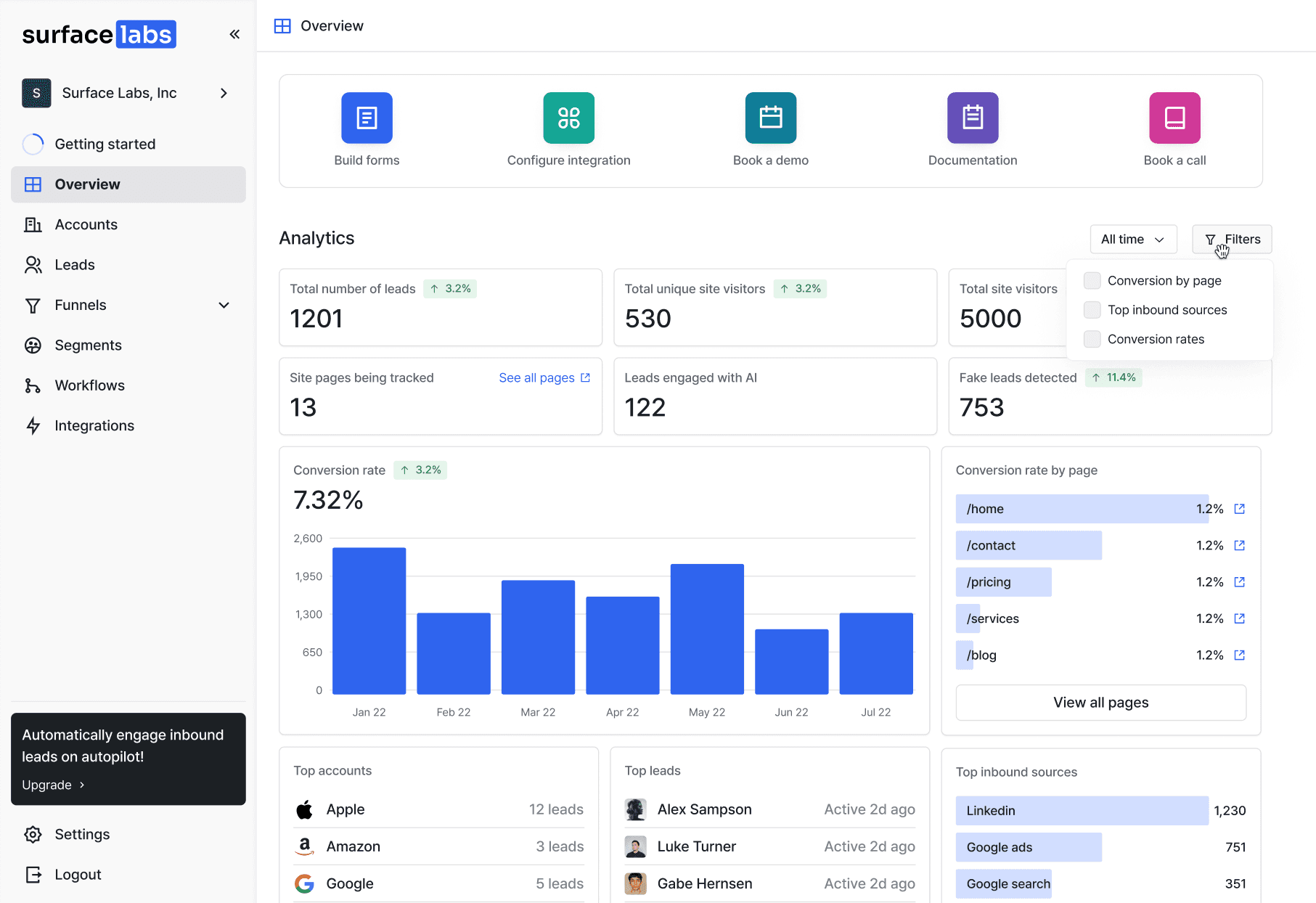1316x903 pixels.
Task: Open Getting started
Action: coord(128,144)
